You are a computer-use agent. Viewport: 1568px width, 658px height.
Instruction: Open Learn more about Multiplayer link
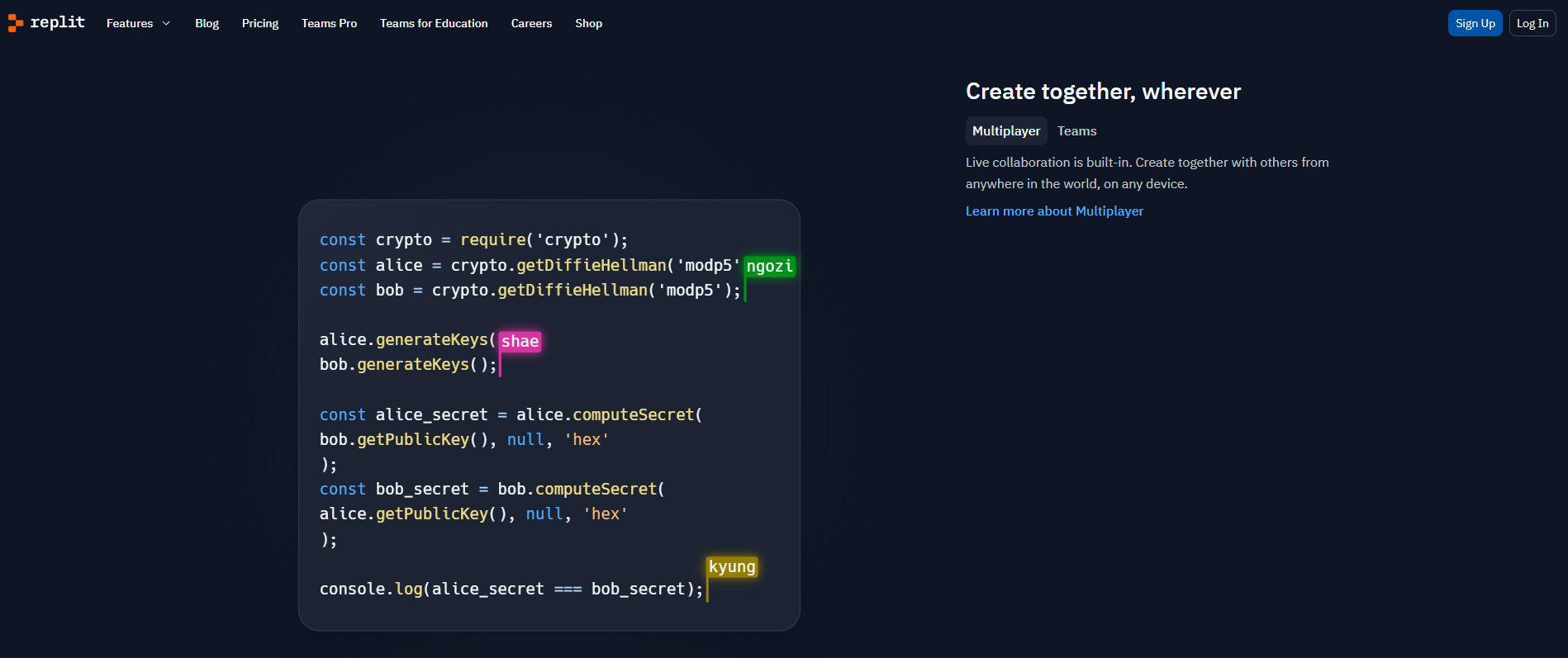click(1054, 211)
